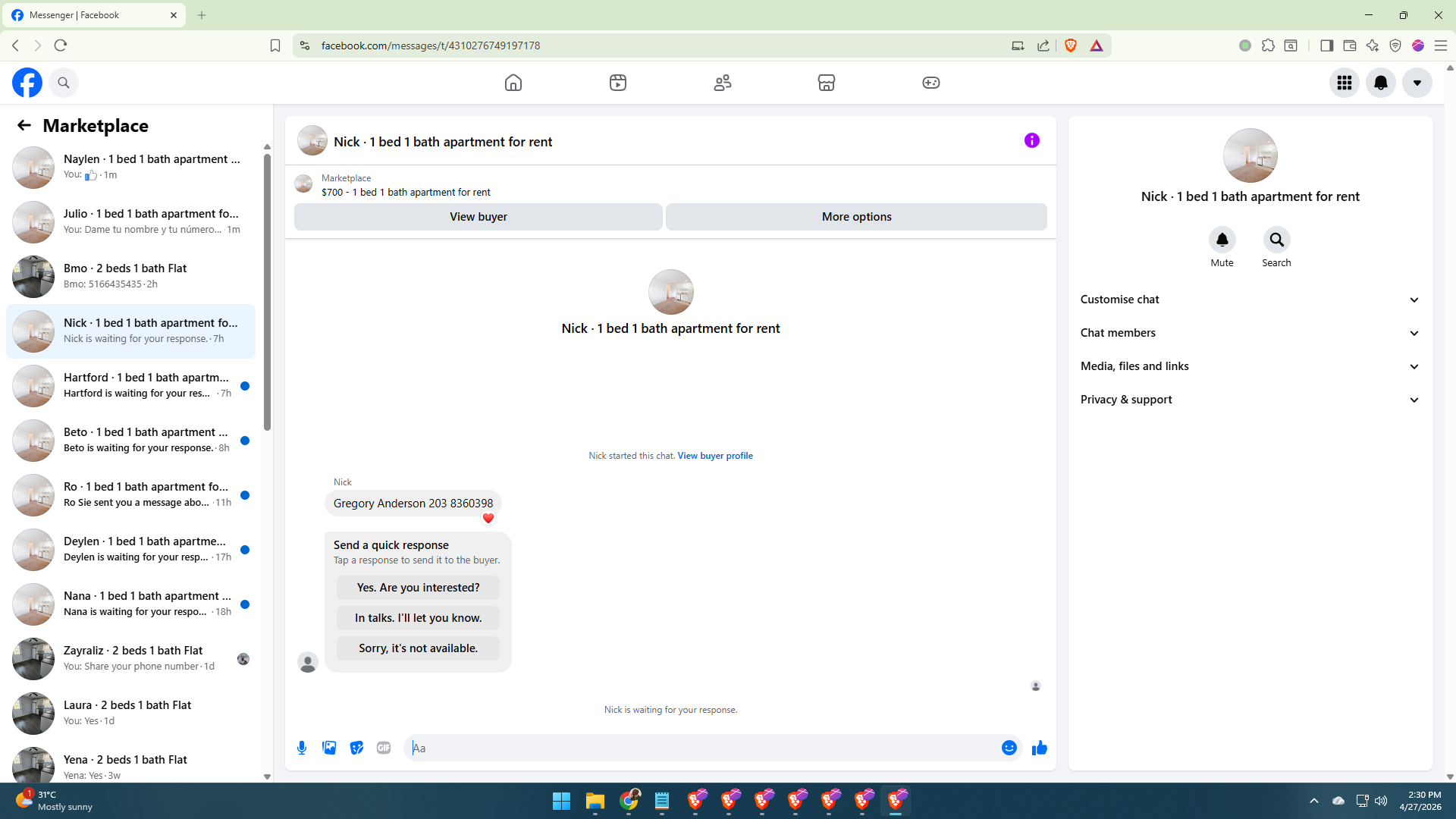Open the Facebook menu grid icon
Screen dimensions: 1456x819
pos(1345,83)
